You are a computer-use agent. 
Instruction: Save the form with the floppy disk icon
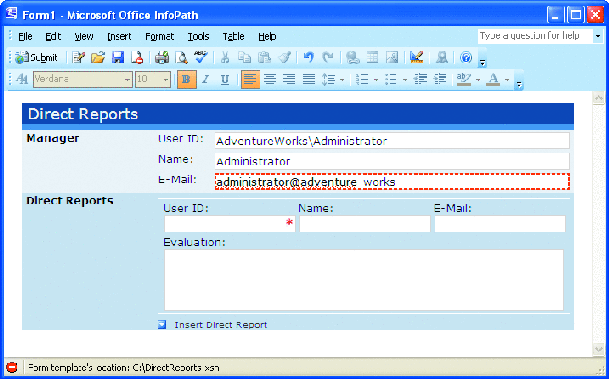(118, 58)
